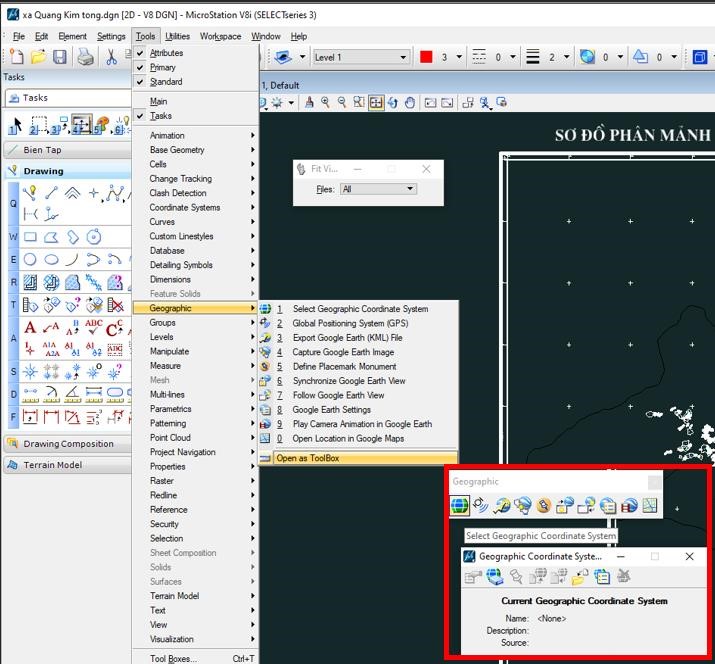Uncheck Attributes in the Tools menu

(165, 53)
